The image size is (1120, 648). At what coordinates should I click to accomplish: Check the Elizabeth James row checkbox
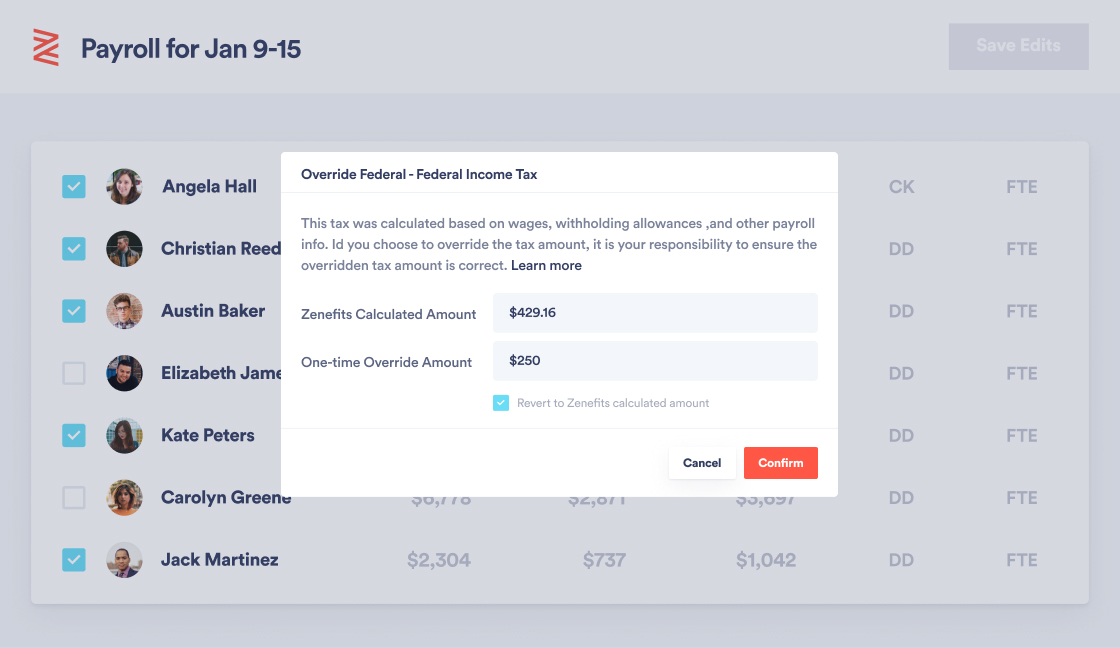click(74, 373)
